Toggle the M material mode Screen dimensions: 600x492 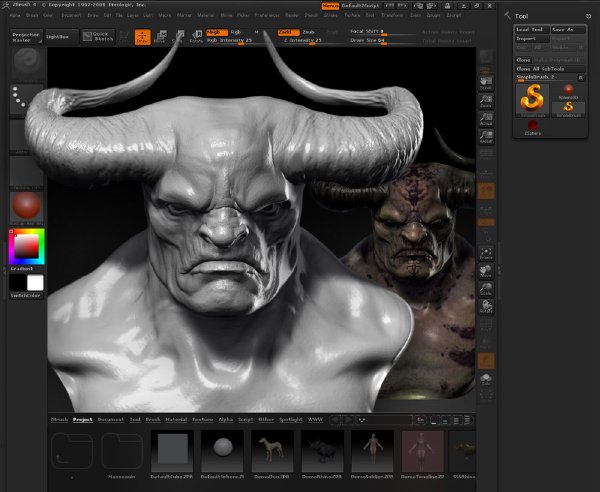tap(256, 32)
